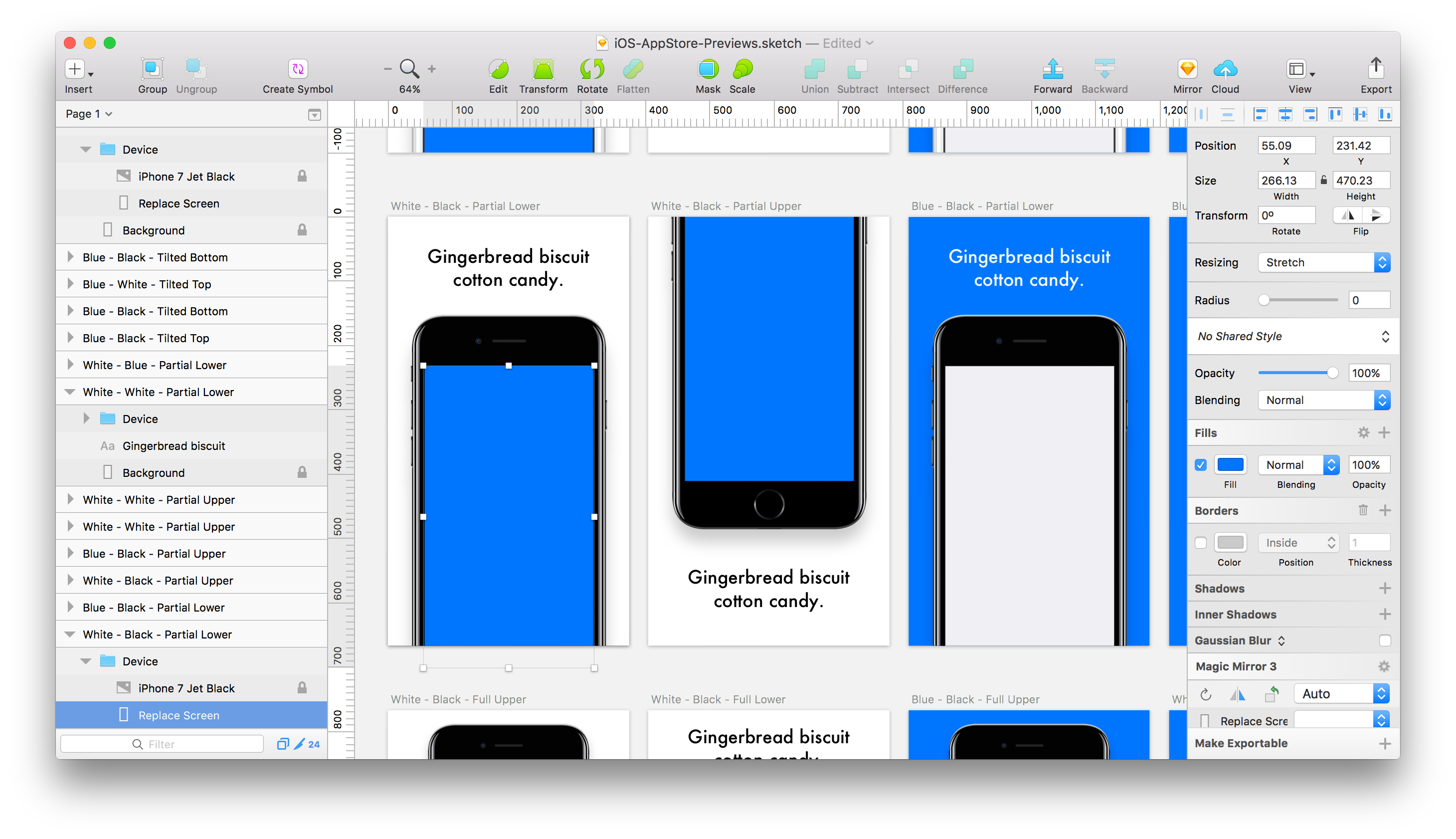Flip layer vertically
Viewport: 1456px width, 839px height.
[x=1376, y=215]
